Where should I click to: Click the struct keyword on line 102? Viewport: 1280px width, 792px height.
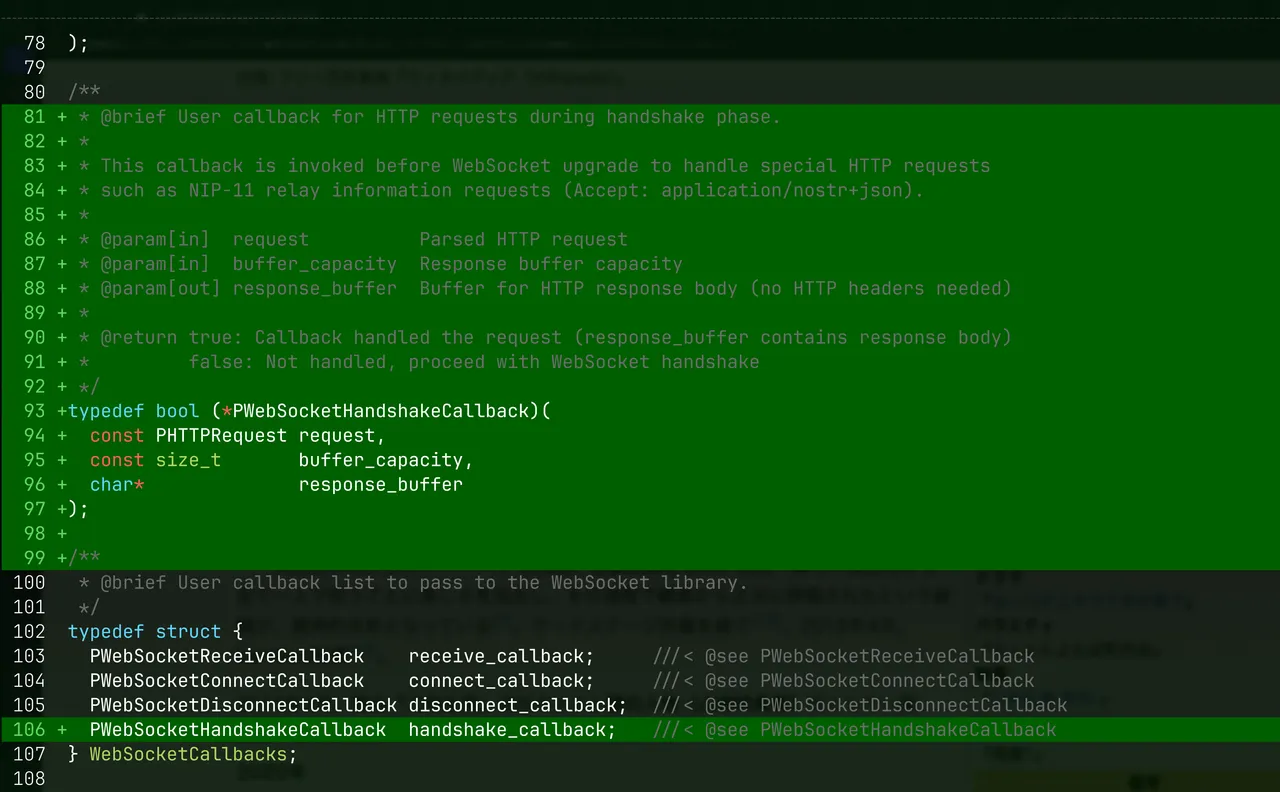click(x=188, y=632)
